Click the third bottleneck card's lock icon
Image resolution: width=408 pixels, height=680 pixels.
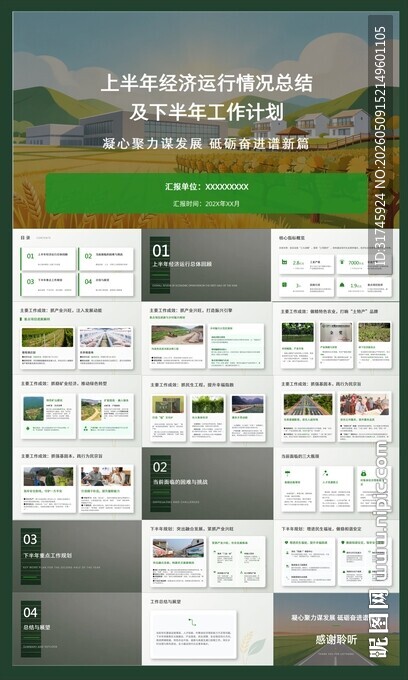coord(363,473)
